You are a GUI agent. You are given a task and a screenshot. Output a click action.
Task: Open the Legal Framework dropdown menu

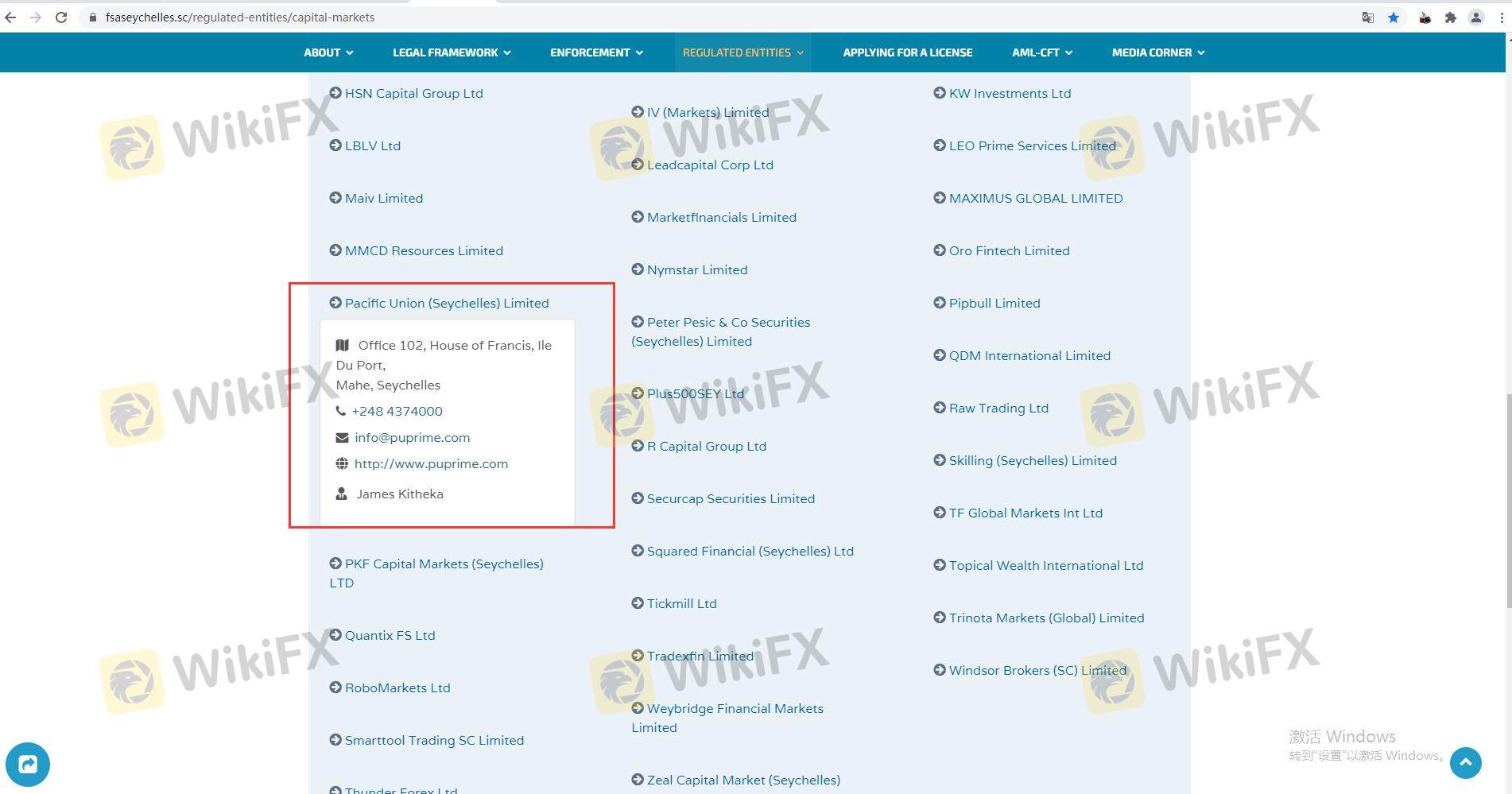coord(451,52)
